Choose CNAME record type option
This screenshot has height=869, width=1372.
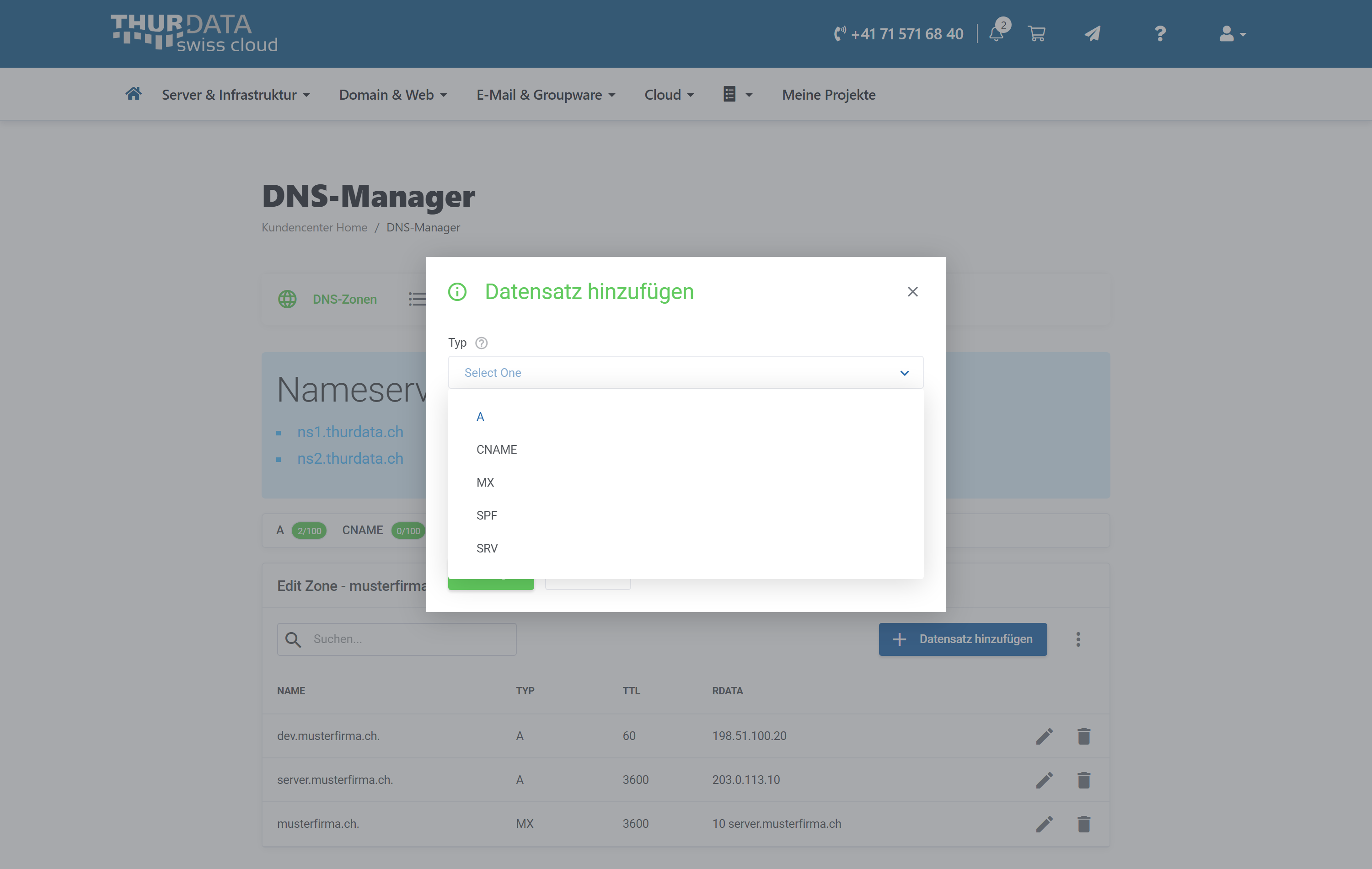point(686,450)
